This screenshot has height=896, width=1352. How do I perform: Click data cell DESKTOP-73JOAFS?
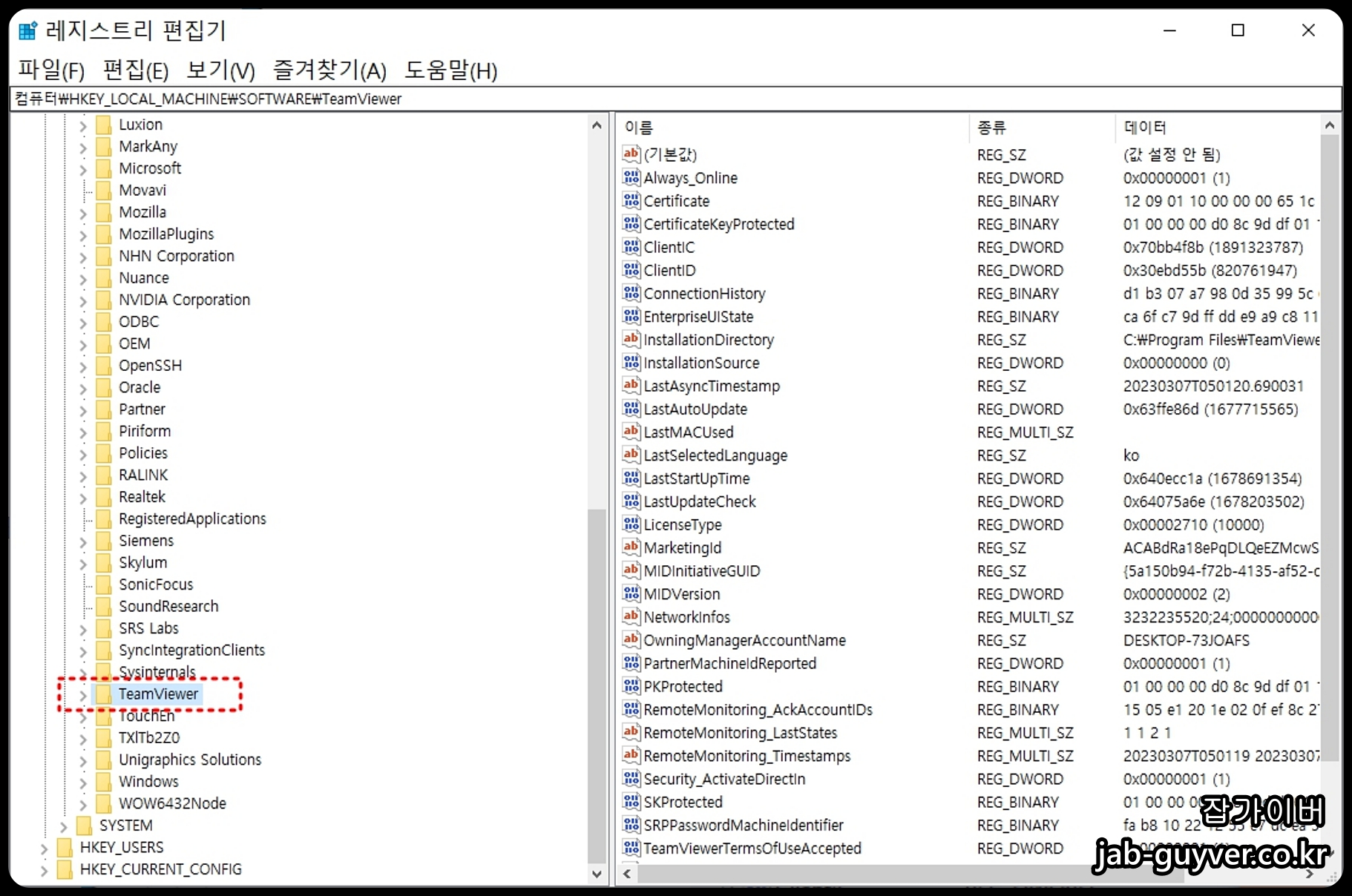1186,640
